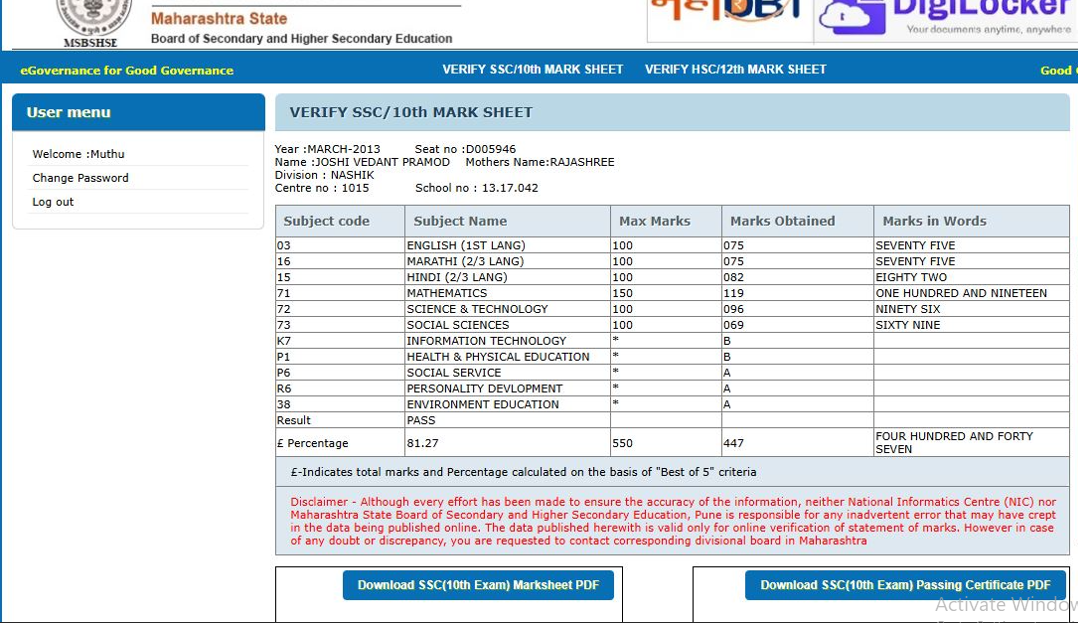Screen dimensions: 1078x623
Task: Select the MATHEMATICS subject row
Action: 447,293
